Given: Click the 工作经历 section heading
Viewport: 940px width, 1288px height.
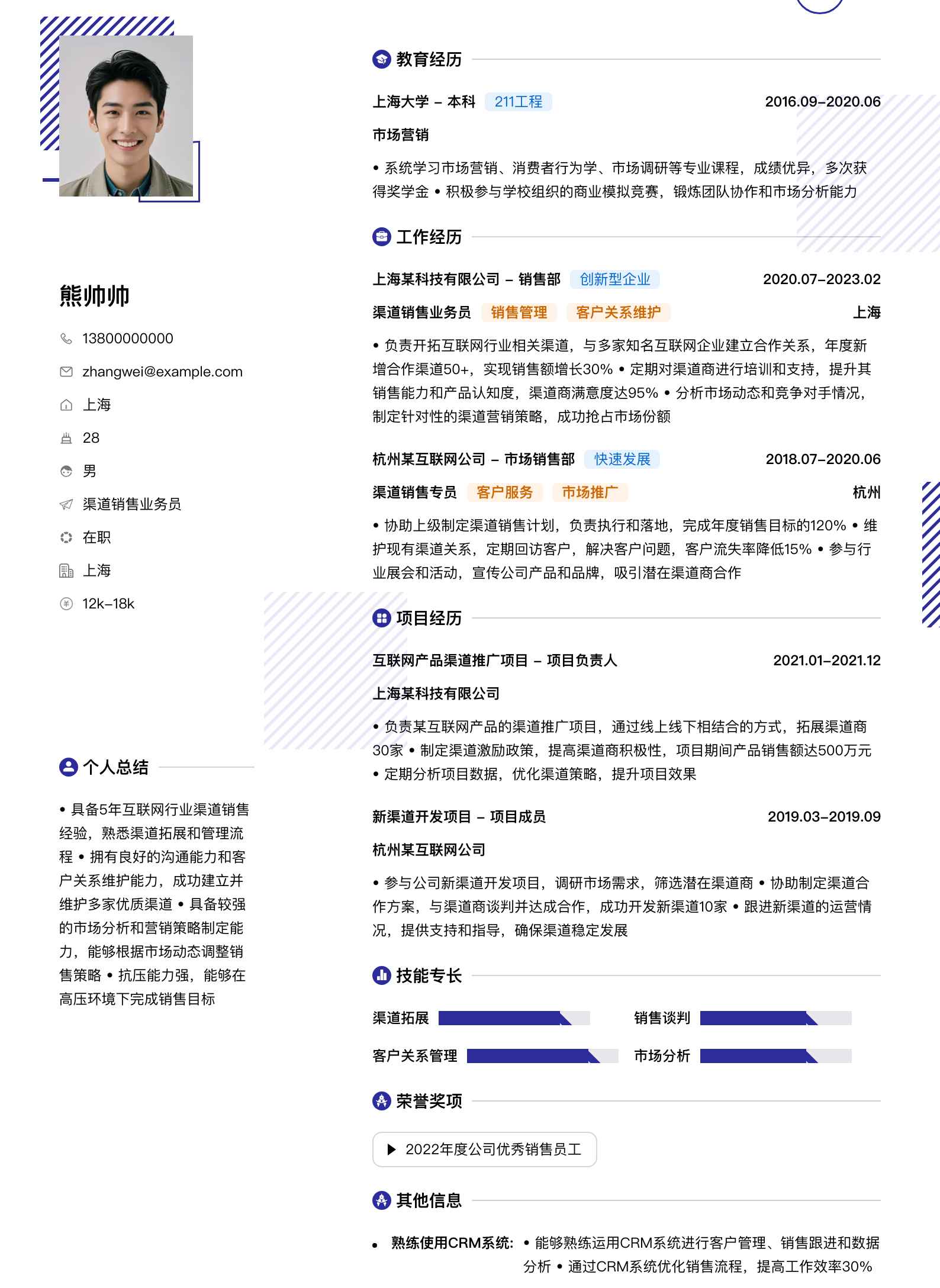Looking at the screenshot, I should click(x=429, y=237).
